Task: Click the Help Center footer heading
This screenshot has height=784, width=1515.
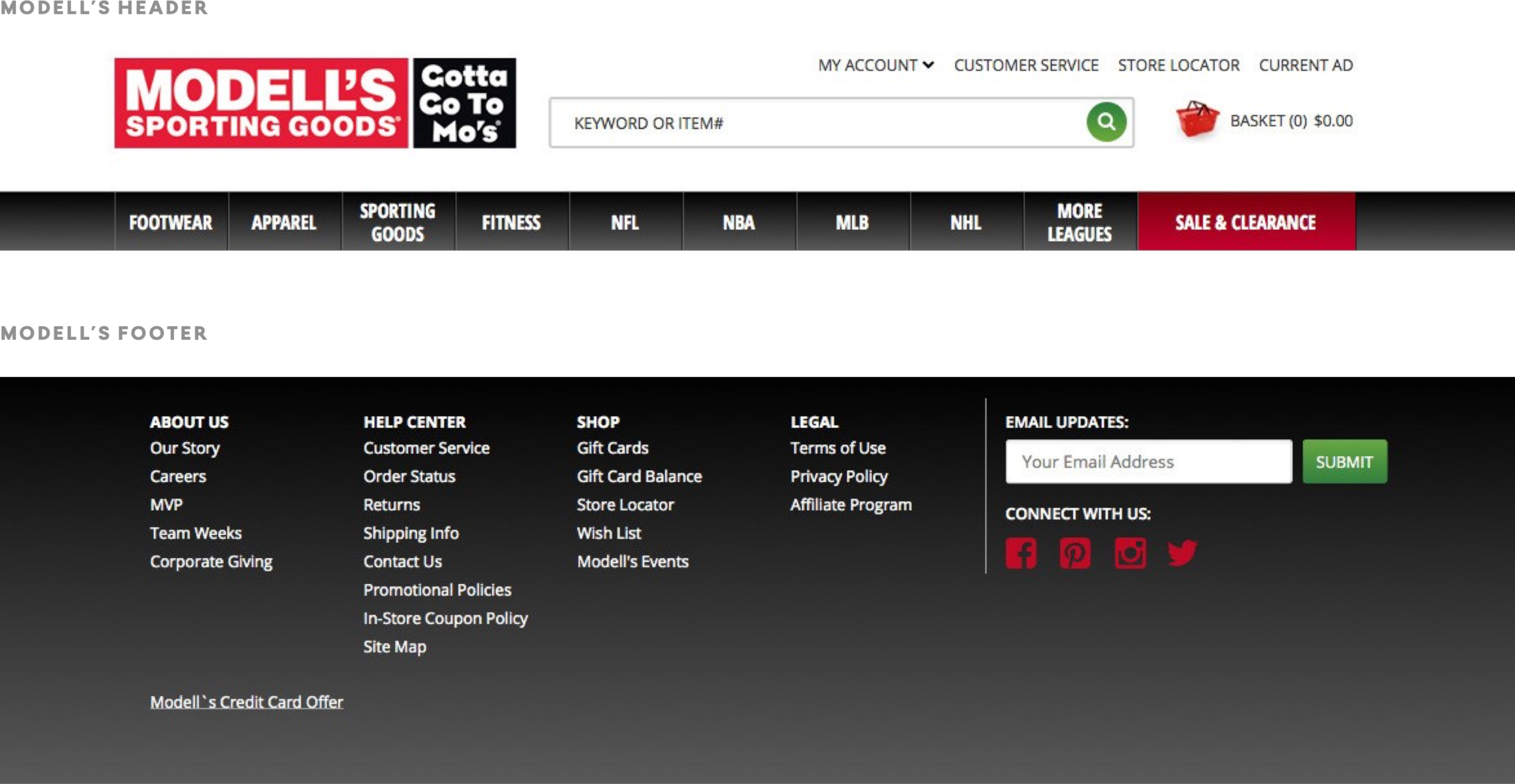Action: pos(415,422)
